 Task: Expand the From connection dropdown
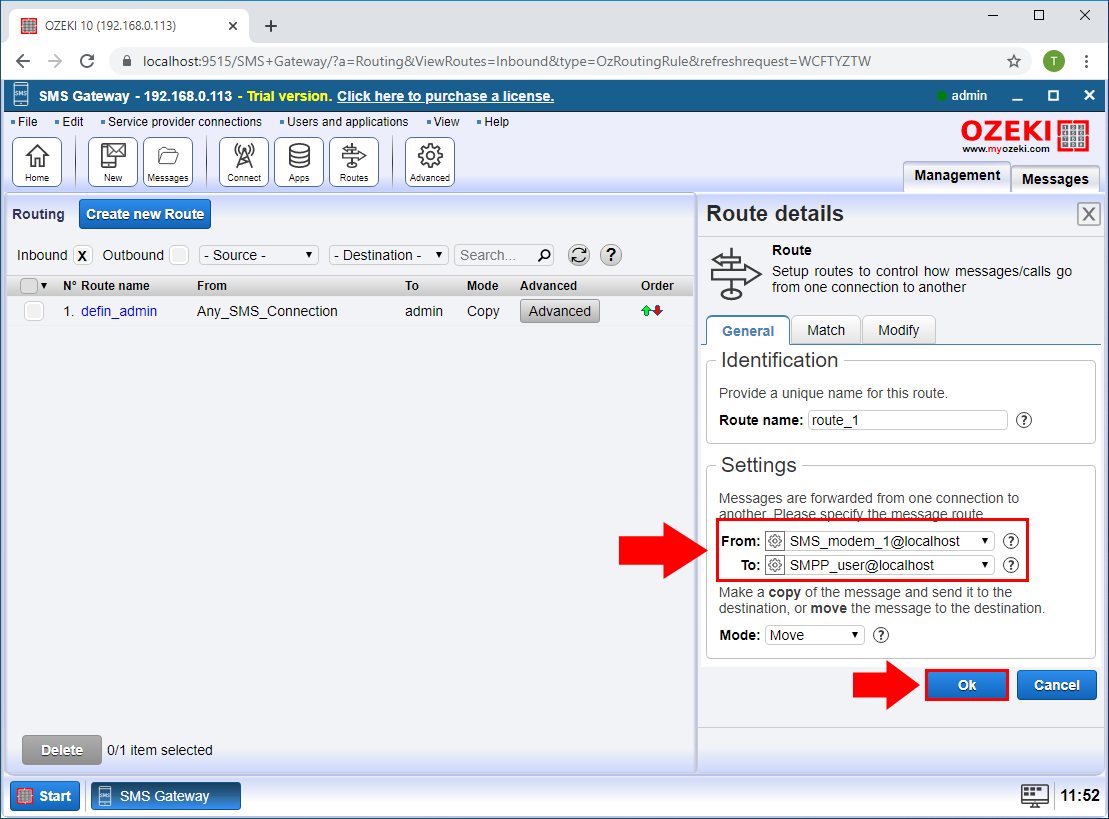coord(879,541)
